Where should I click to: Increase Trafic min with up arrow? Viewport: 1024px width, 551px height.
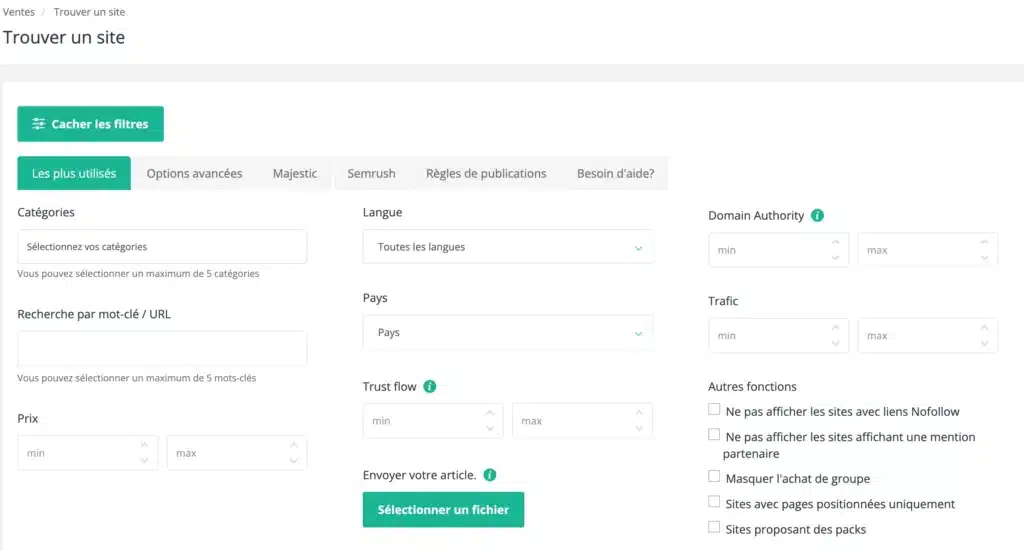pyautogui.click(x=835, y=327)
